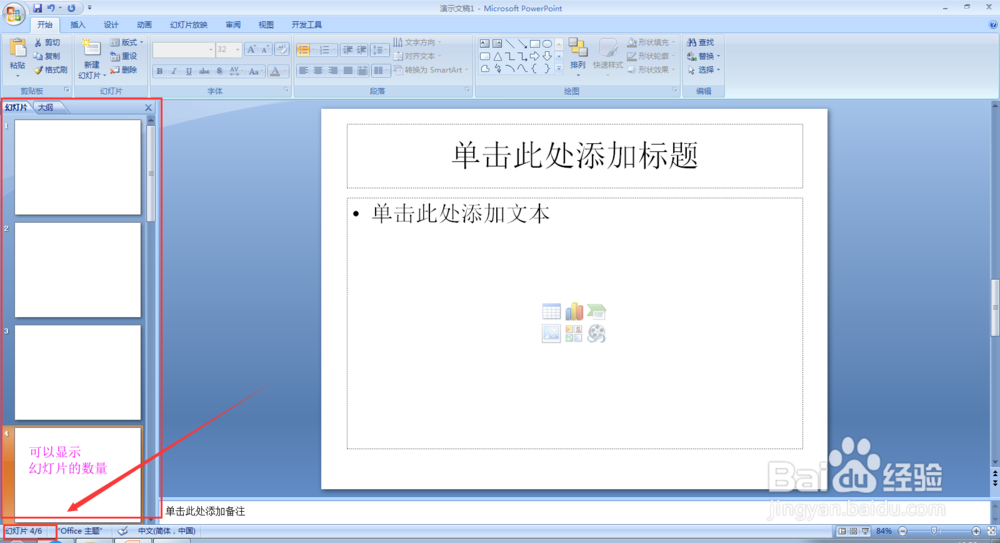Redo the last action
This screenshot has height=543, width=1000.
coord(71,8)
